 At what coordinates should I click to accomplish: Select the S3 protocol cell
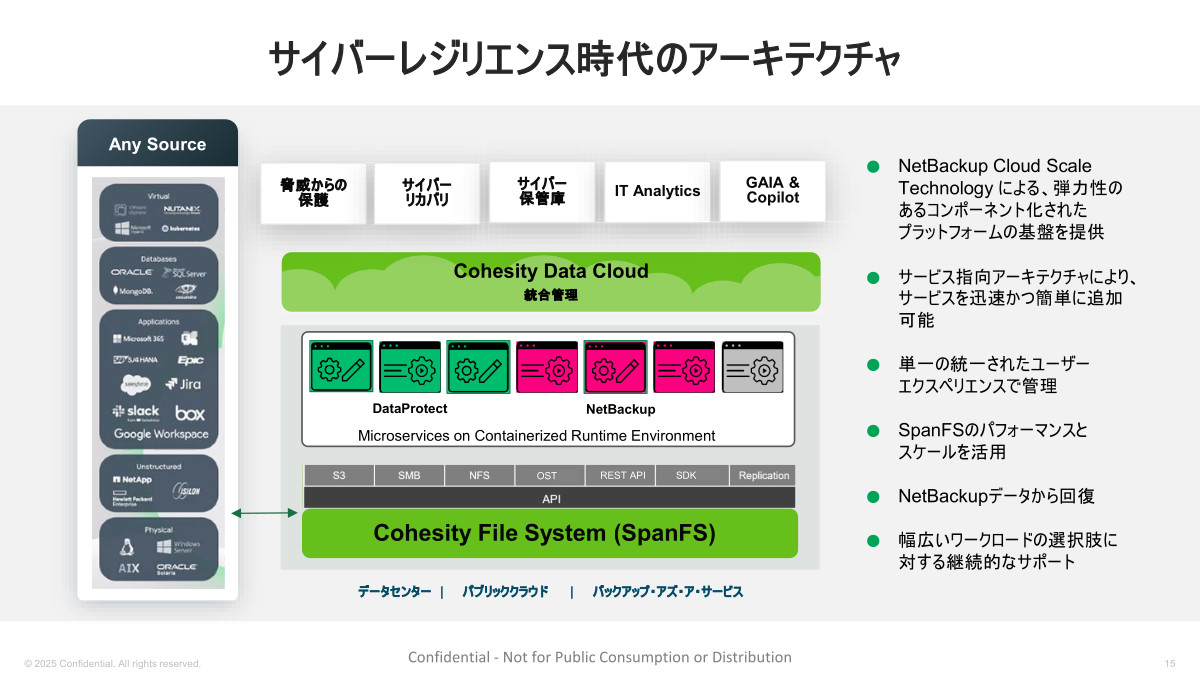coord(339,475)
